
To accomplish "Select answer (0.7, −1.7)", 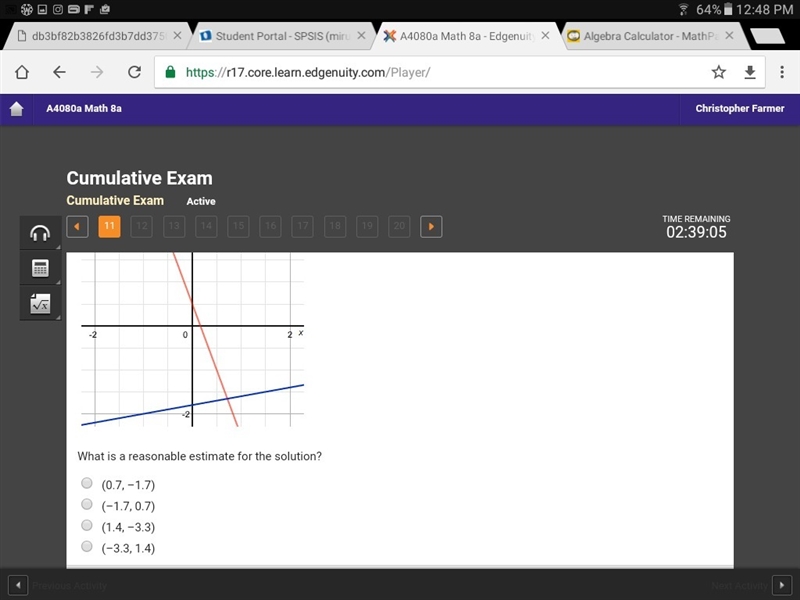I will [x=87, y=483].
